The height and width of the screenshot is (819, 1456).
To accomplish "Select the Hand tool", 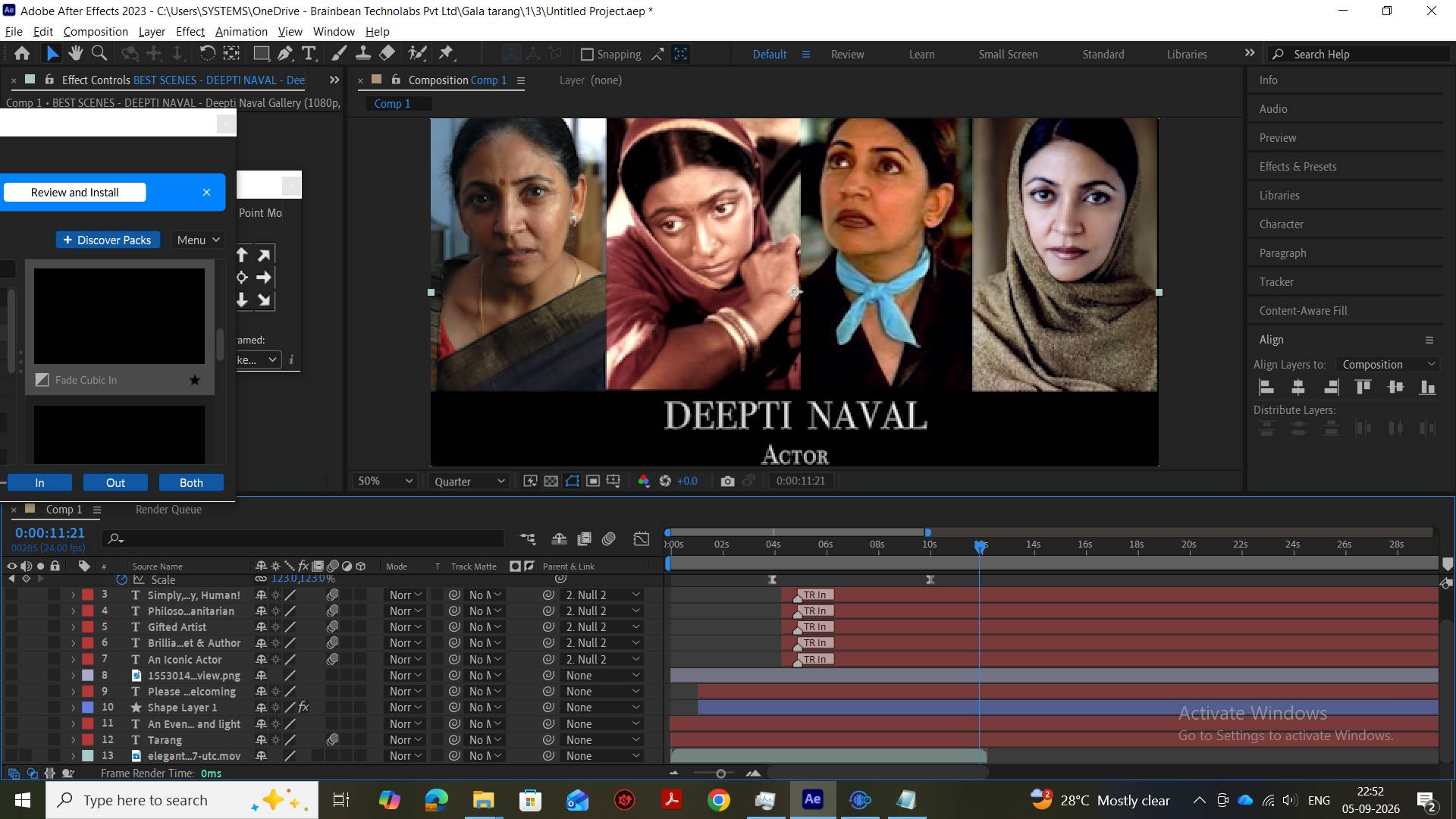I will click(75, 53).
